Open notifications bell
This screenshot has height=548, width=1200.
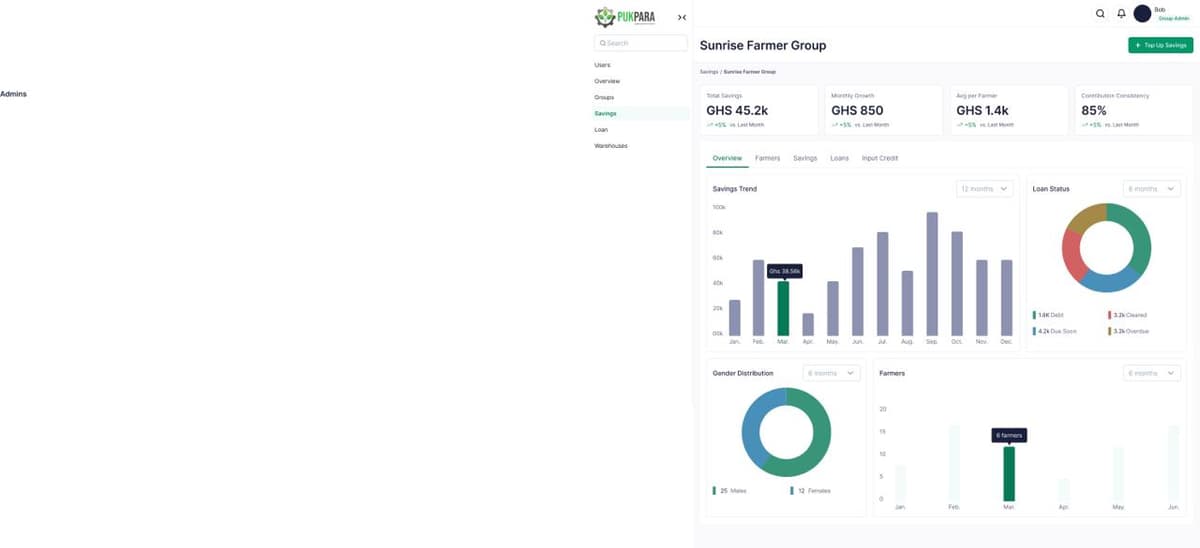pos(1121,14)
